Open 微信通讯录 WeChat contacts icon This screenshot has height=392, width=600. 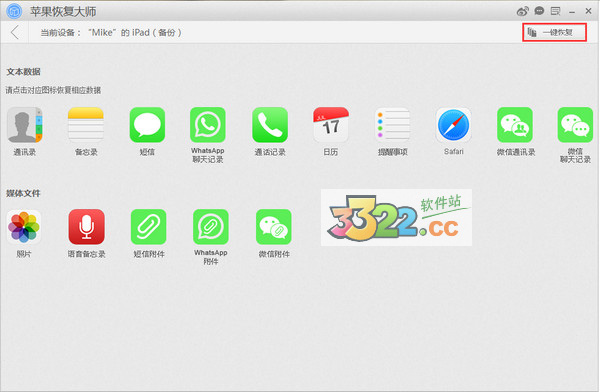pyautogui.click(x=515, y=125)
